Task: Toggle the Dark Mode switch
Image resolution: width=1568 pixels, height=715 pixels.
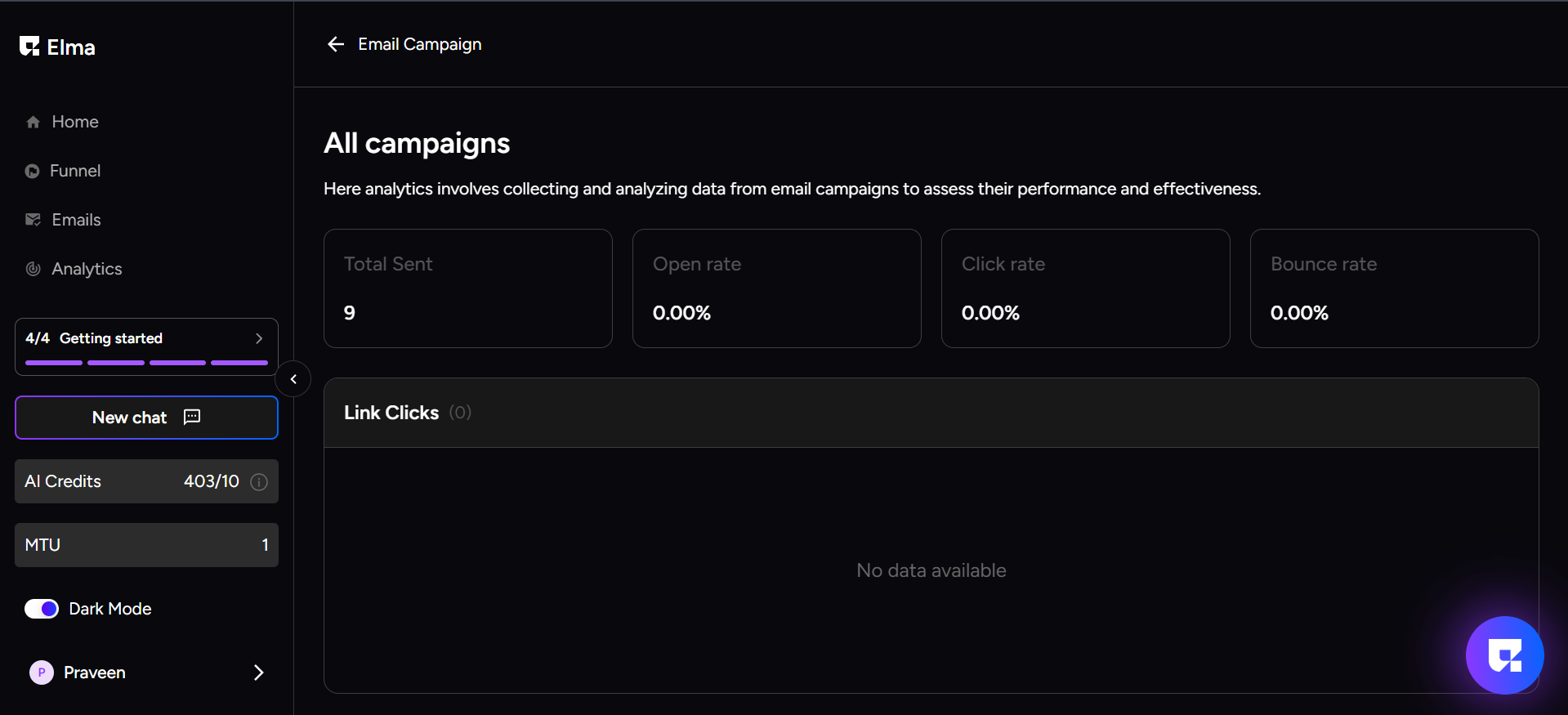Action: (42, 609)
